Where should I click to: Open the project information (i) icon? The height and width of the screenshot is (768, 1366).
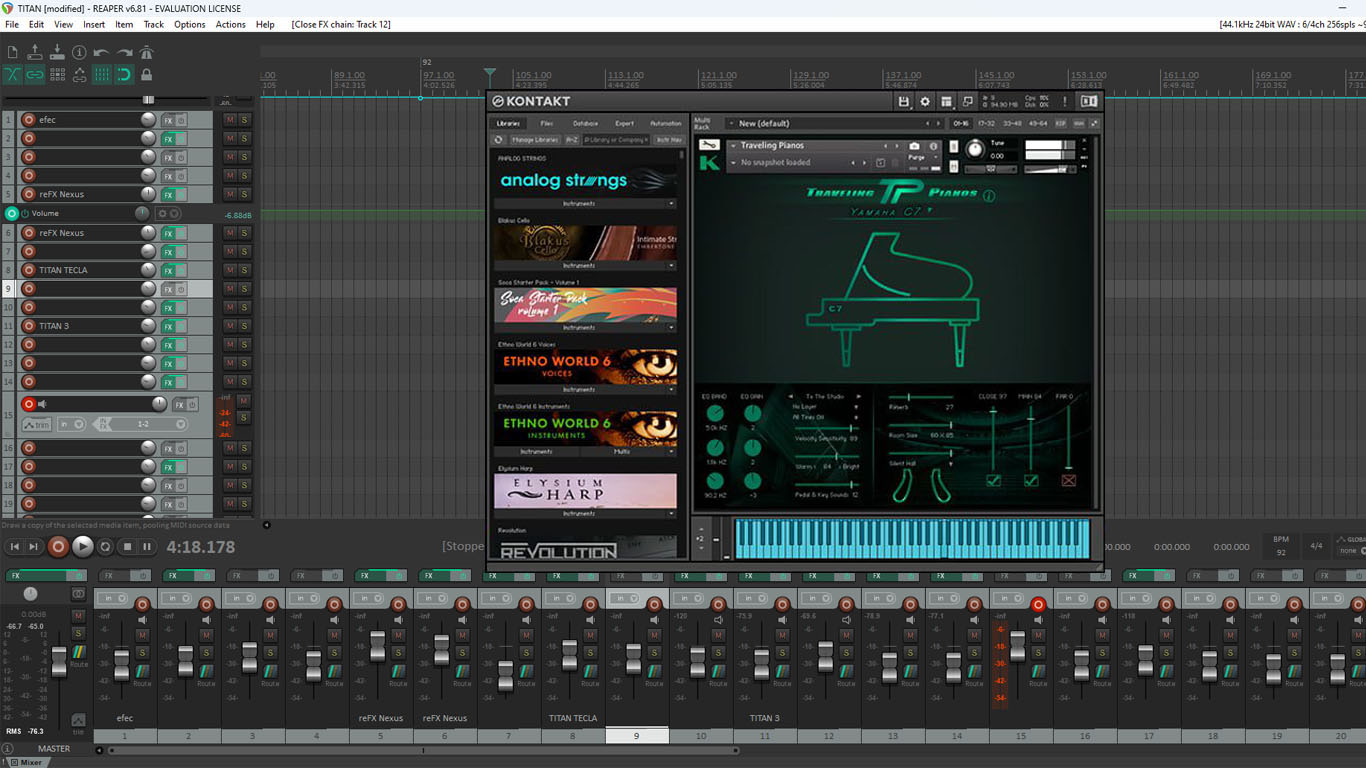point(79,52)
